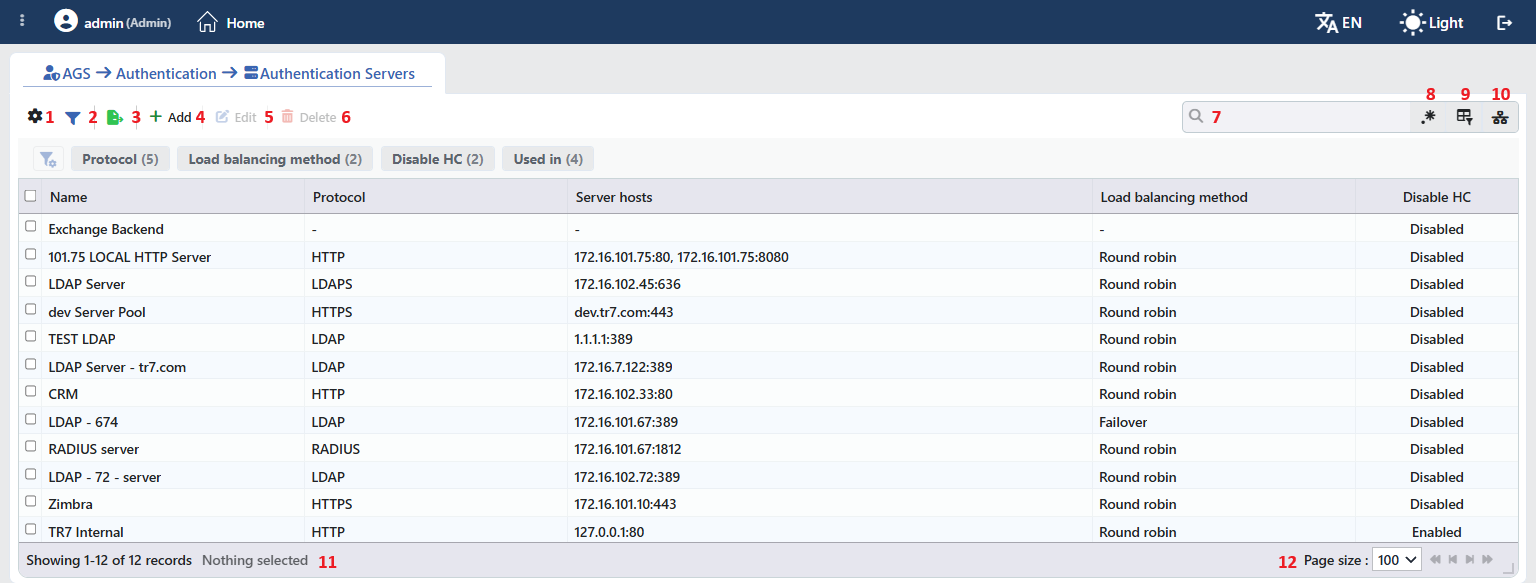Image resolution: width=1536 pixels, height=583 pixels.
Task: Click the Showing 1-12 of 12 records text
Action: pos(109,560)
